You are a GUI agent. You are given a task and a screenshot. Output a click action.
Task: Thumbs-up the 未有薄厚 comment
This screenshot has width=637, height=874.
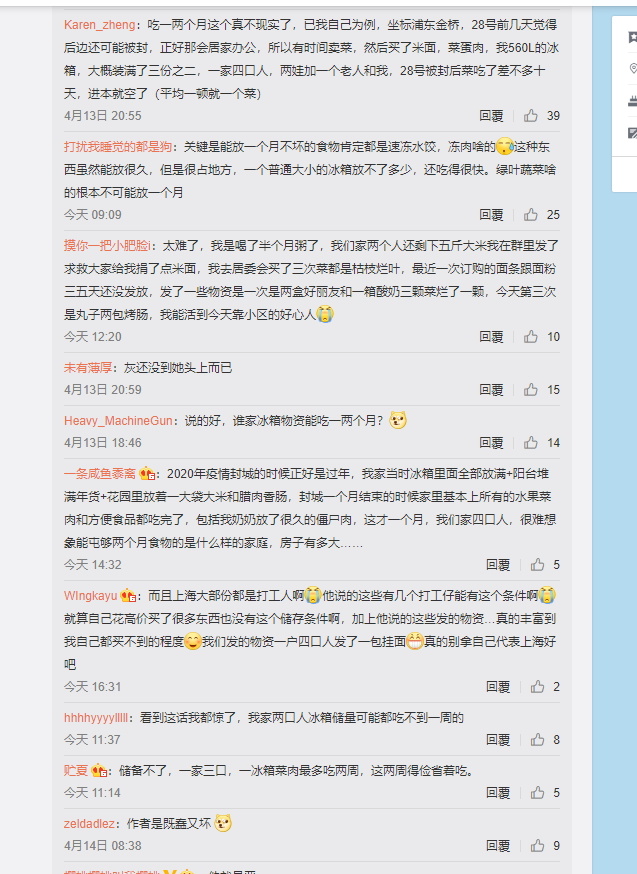tap(531, 390)
